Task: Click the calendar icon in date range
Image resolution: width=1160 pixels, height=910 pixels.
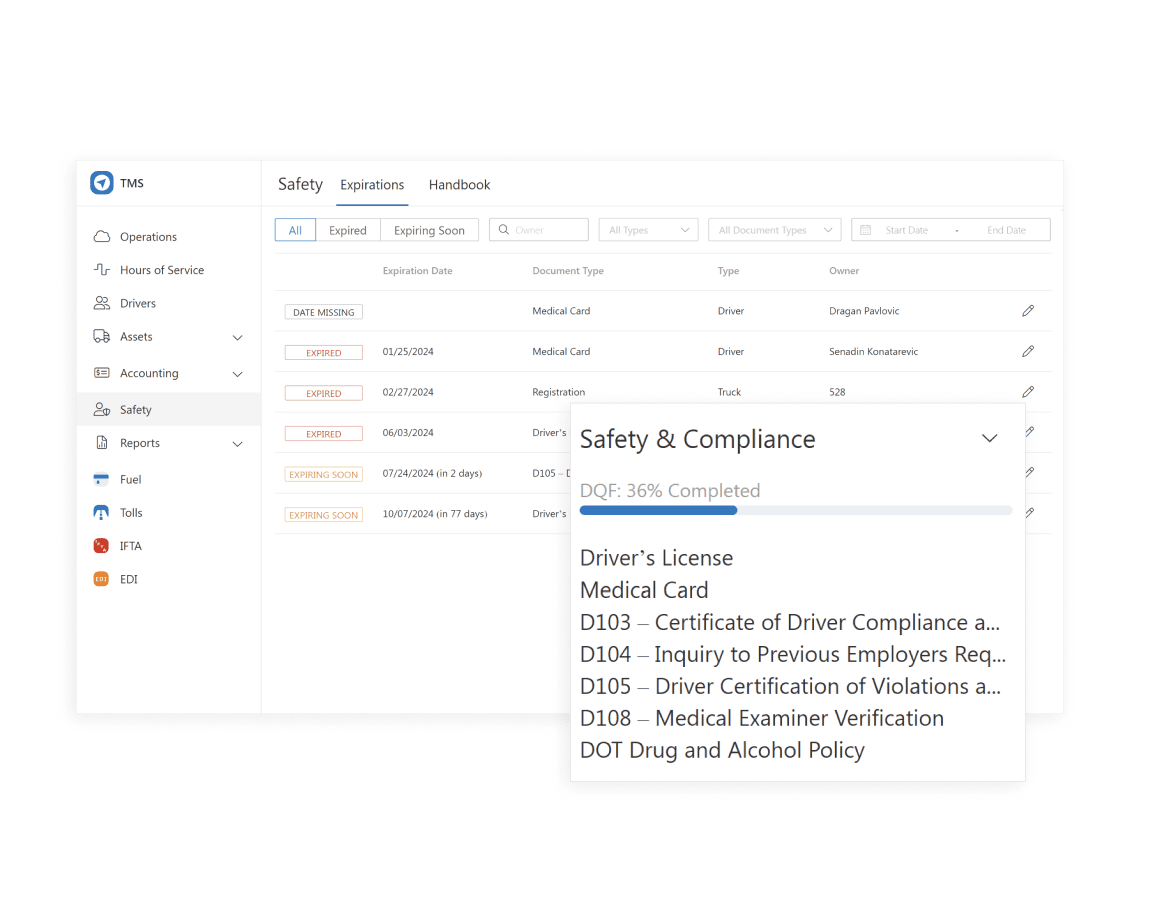Action: pos(865,230)
